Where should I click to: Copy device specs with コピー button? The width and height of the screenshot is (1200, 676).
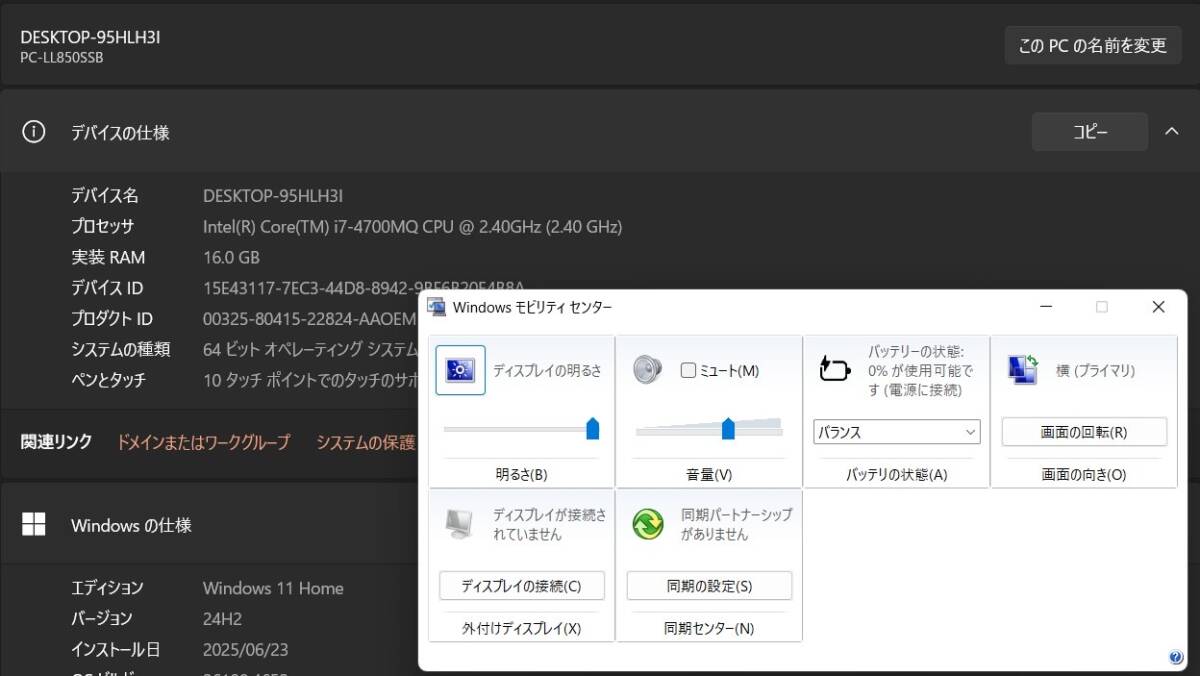pos(1090,131)
